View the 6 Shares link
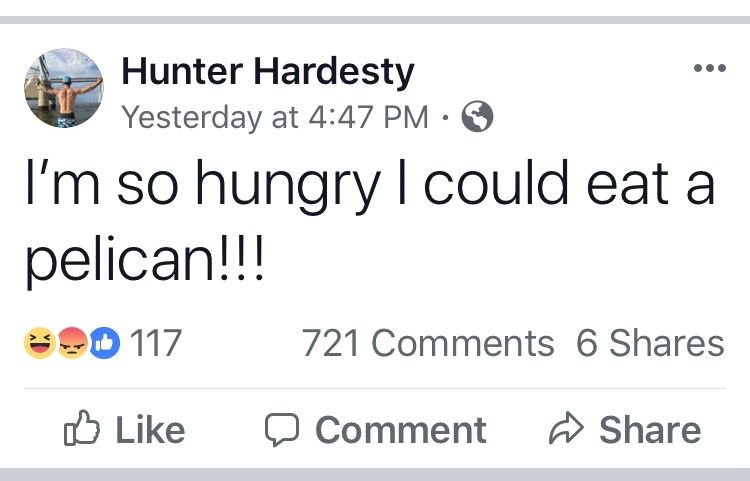The image size is (750, 481). (649, 344)
